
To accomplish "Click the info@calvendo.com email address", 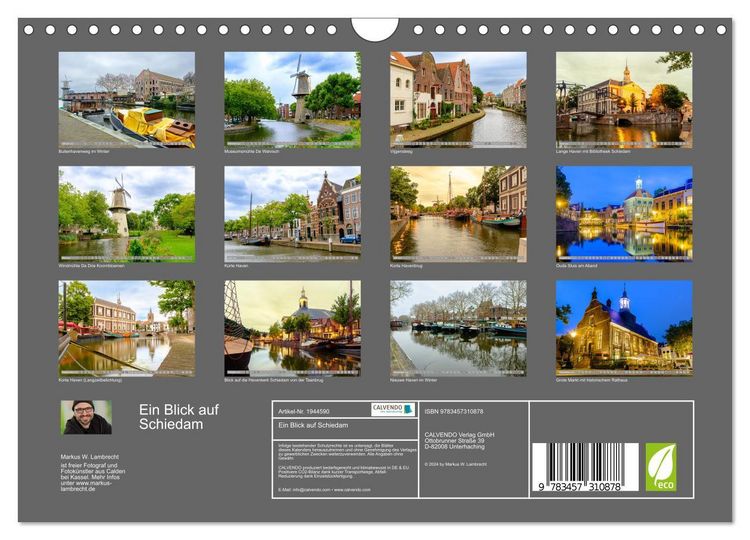I will [311, 490].
